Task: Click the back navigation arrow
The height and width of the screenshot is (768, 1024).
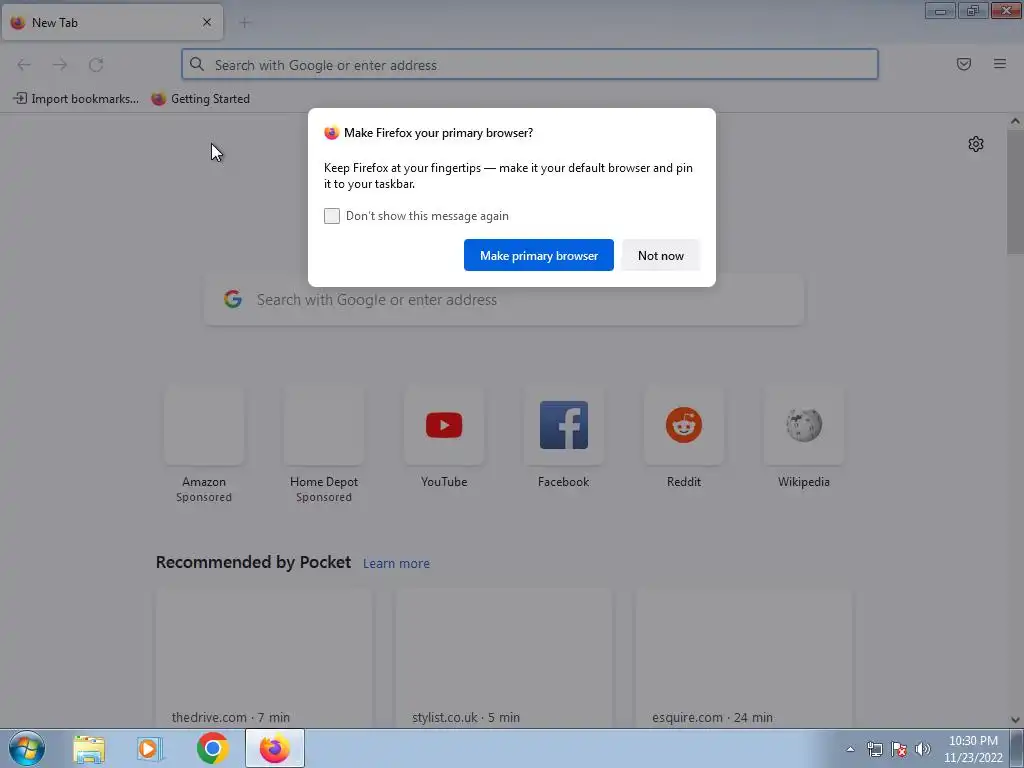Action: pyautogui.click(x=24, y=65)
